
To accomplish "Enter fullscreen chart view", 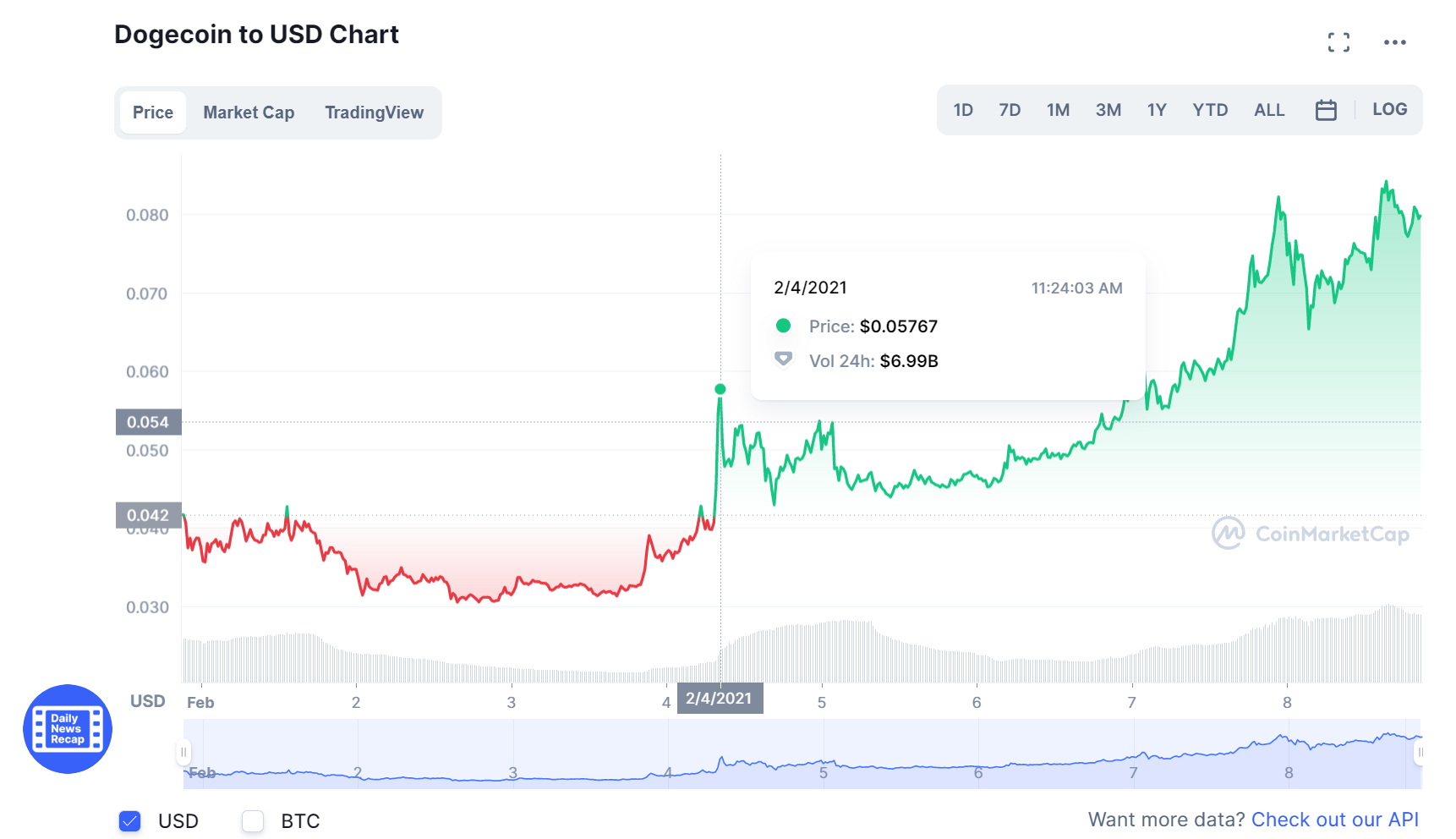I will [1338, 42].
